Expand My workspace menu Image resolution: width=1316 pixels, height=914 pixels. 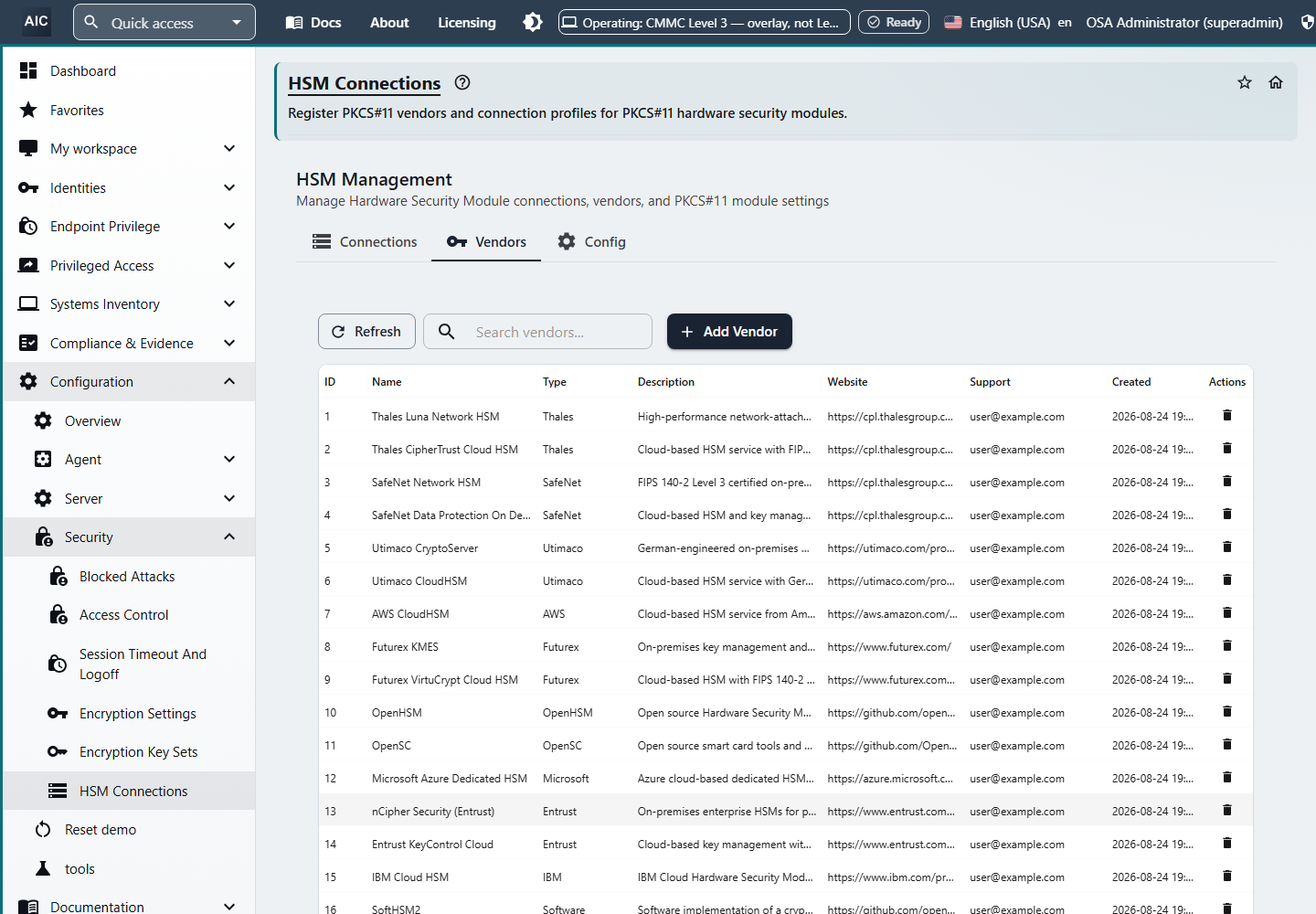129,148
